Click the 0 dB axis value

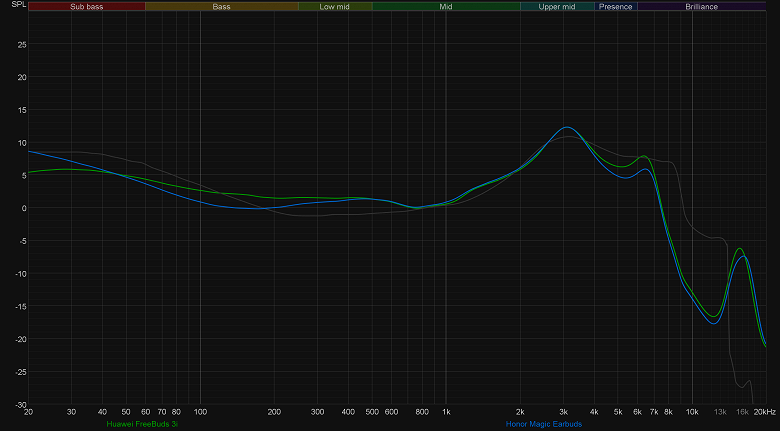click(24, 208)
